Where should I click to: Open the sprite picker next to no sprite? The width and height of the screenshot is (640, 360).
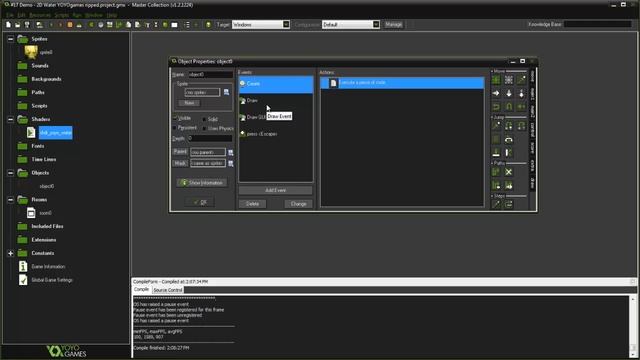pyautogui.click(x=227, y=92)
